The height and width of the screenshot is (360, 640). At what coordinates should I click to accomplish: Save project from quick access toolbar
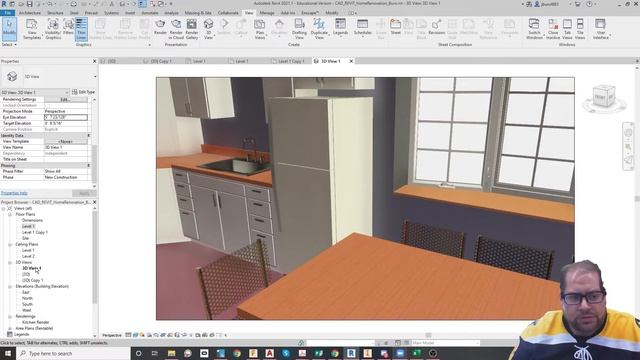(x=29, y=4)
